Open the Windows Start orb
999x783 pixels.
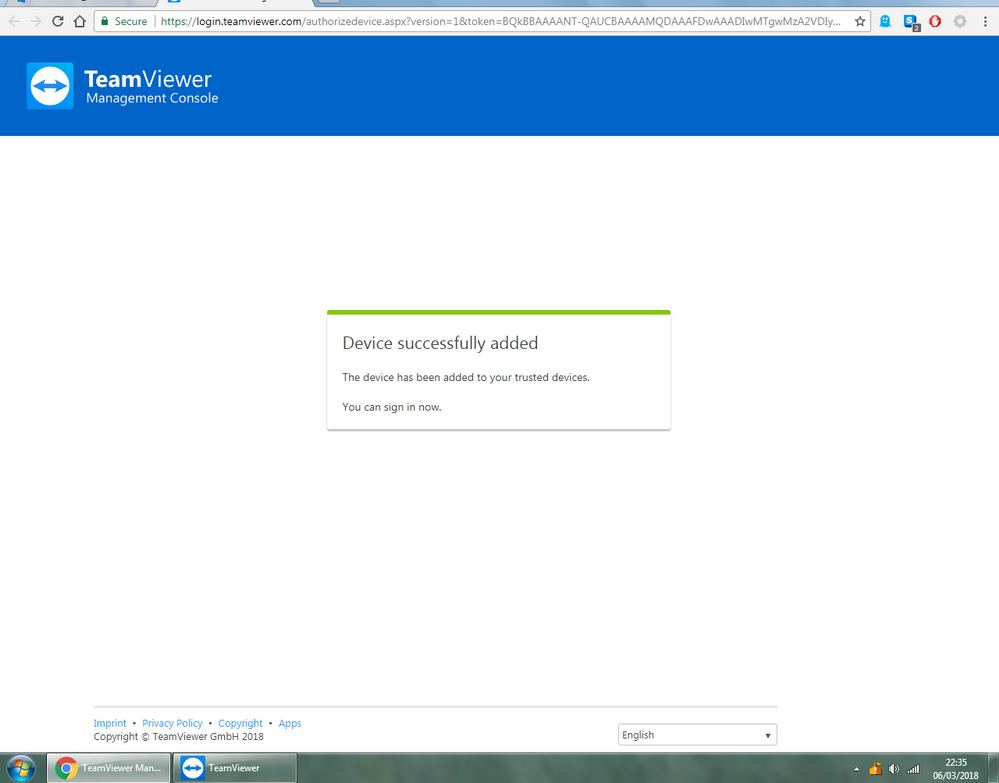[x=20, y=768]
